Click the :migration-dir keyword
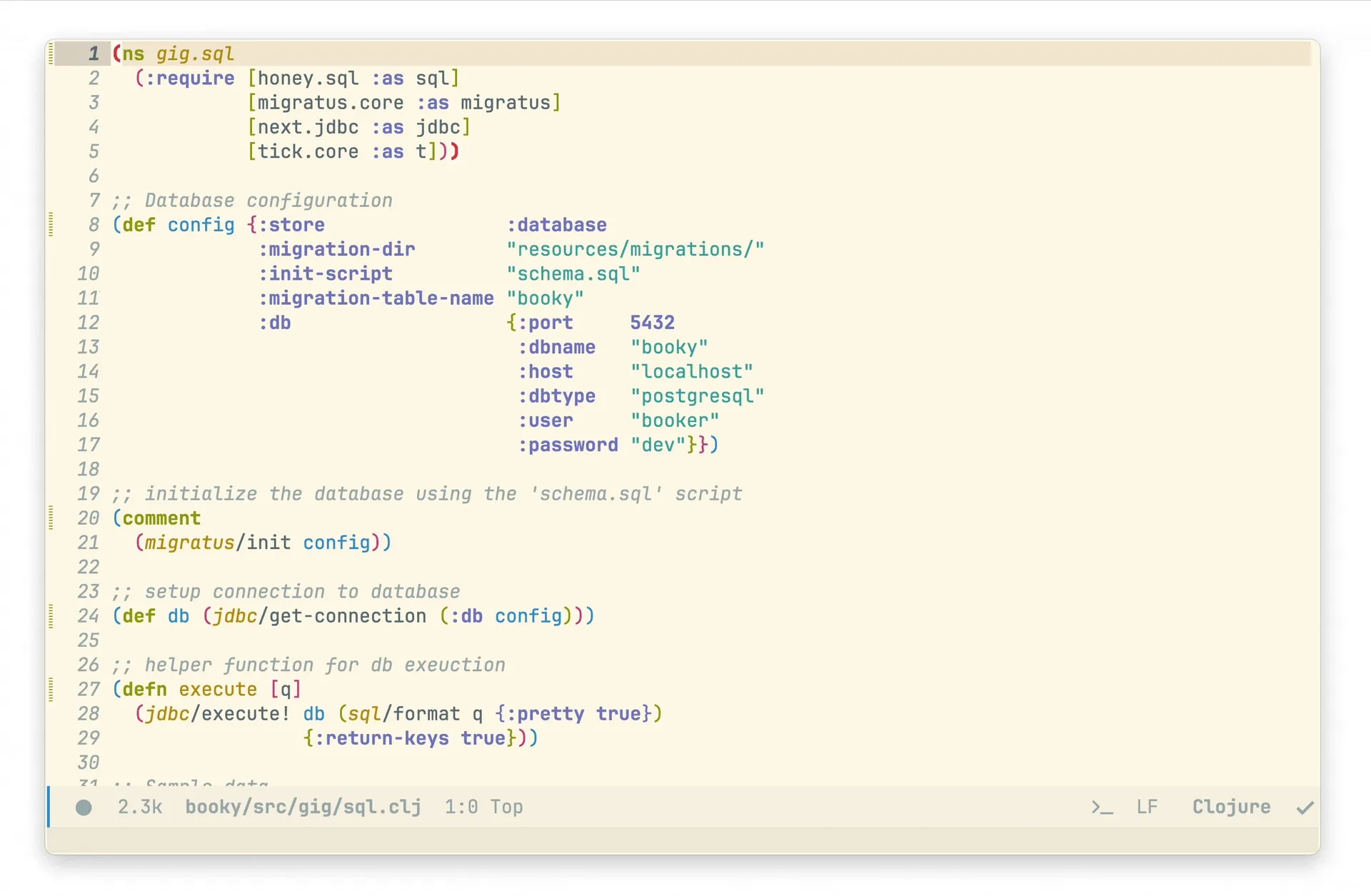 [336, 249]
